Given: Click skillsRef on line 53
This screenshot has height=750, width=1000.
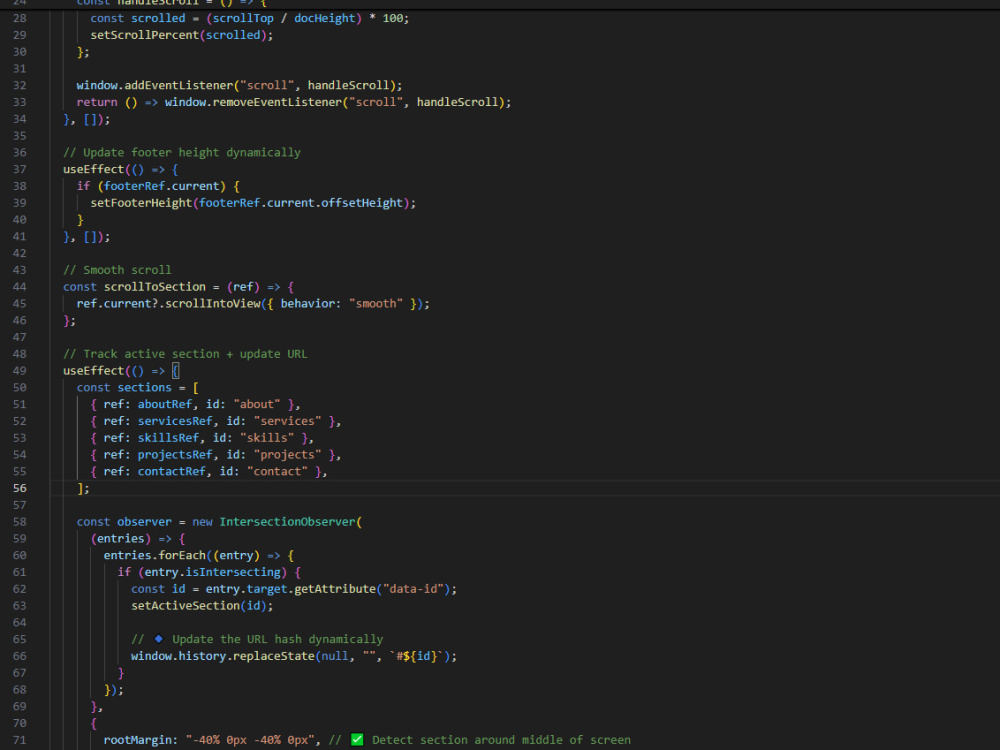Looking at the screenshot, I should [168, 438].
